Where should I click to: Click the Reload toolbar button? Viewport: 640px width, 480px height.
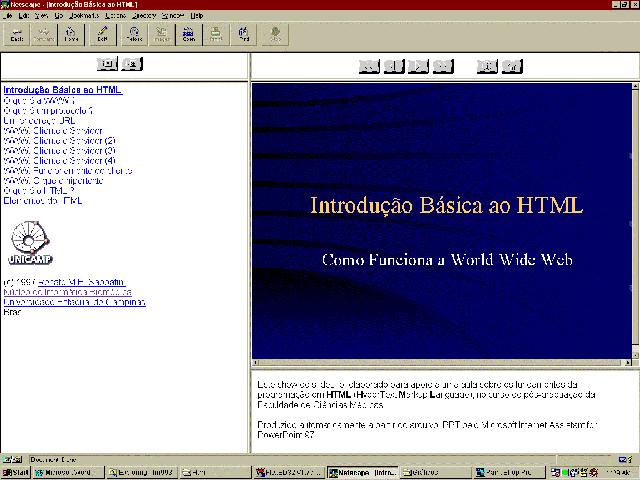coord(134,35)
